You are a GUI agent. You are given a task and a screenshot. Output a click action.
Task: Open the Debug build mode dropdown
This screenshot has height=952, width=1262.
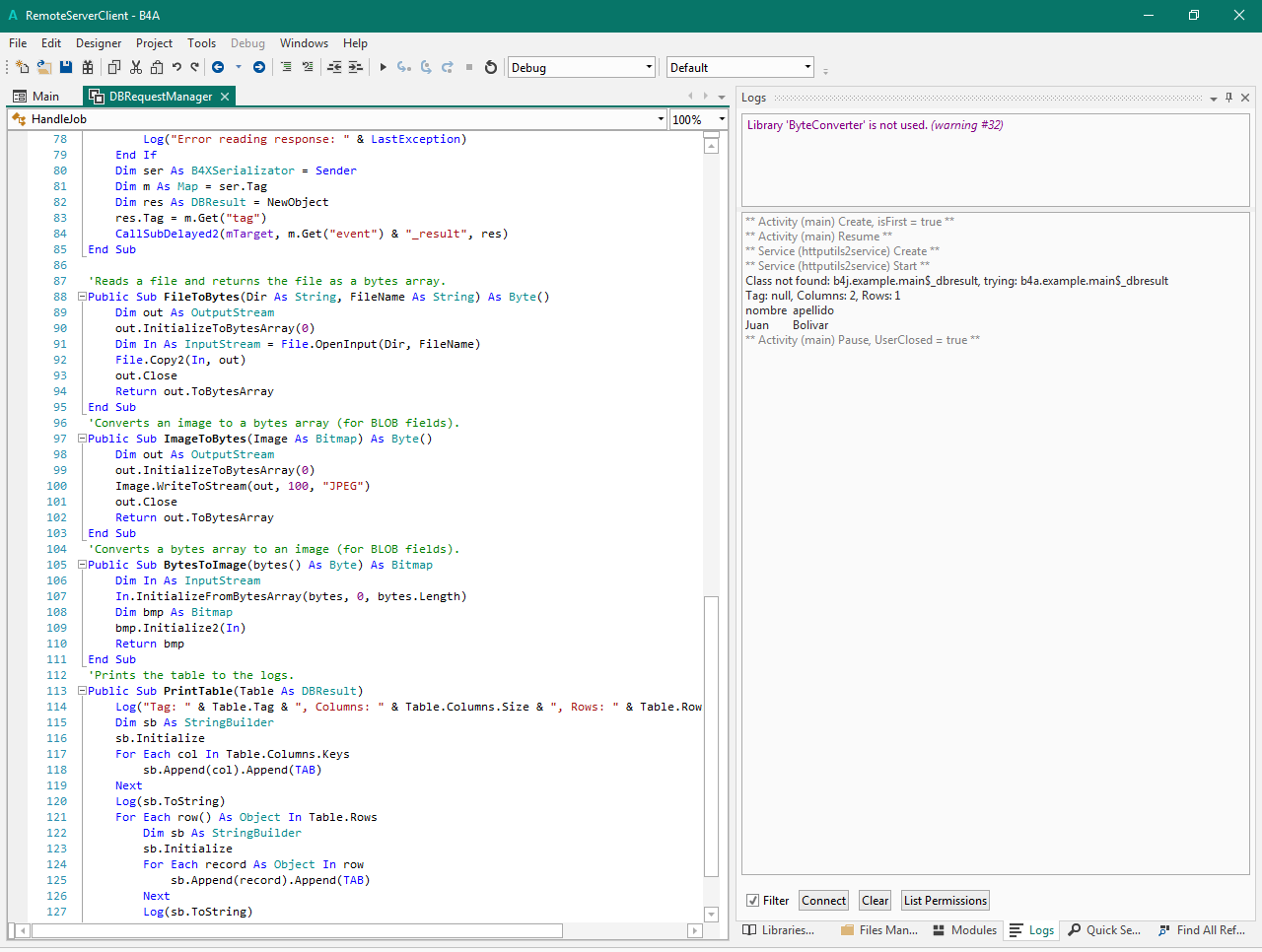649,68
